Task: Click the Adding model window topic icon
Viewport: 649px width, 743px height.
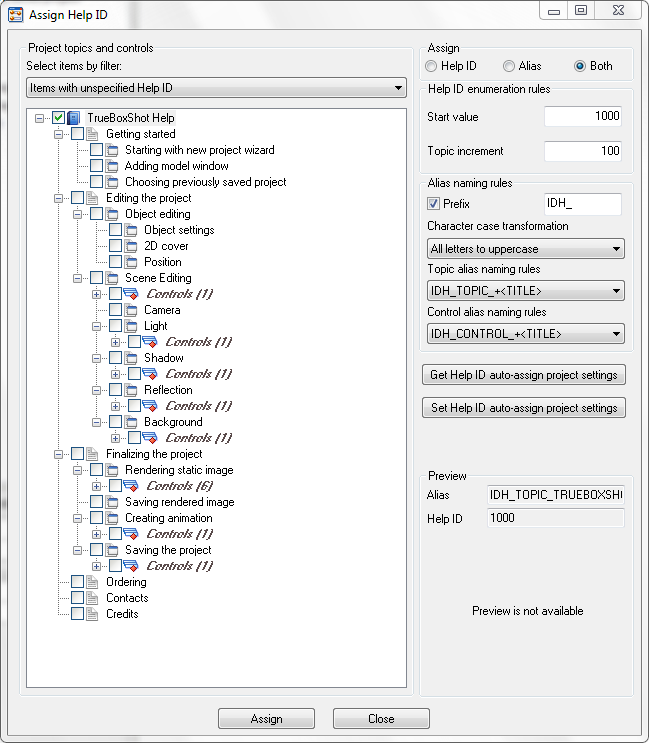Action: 112,166
